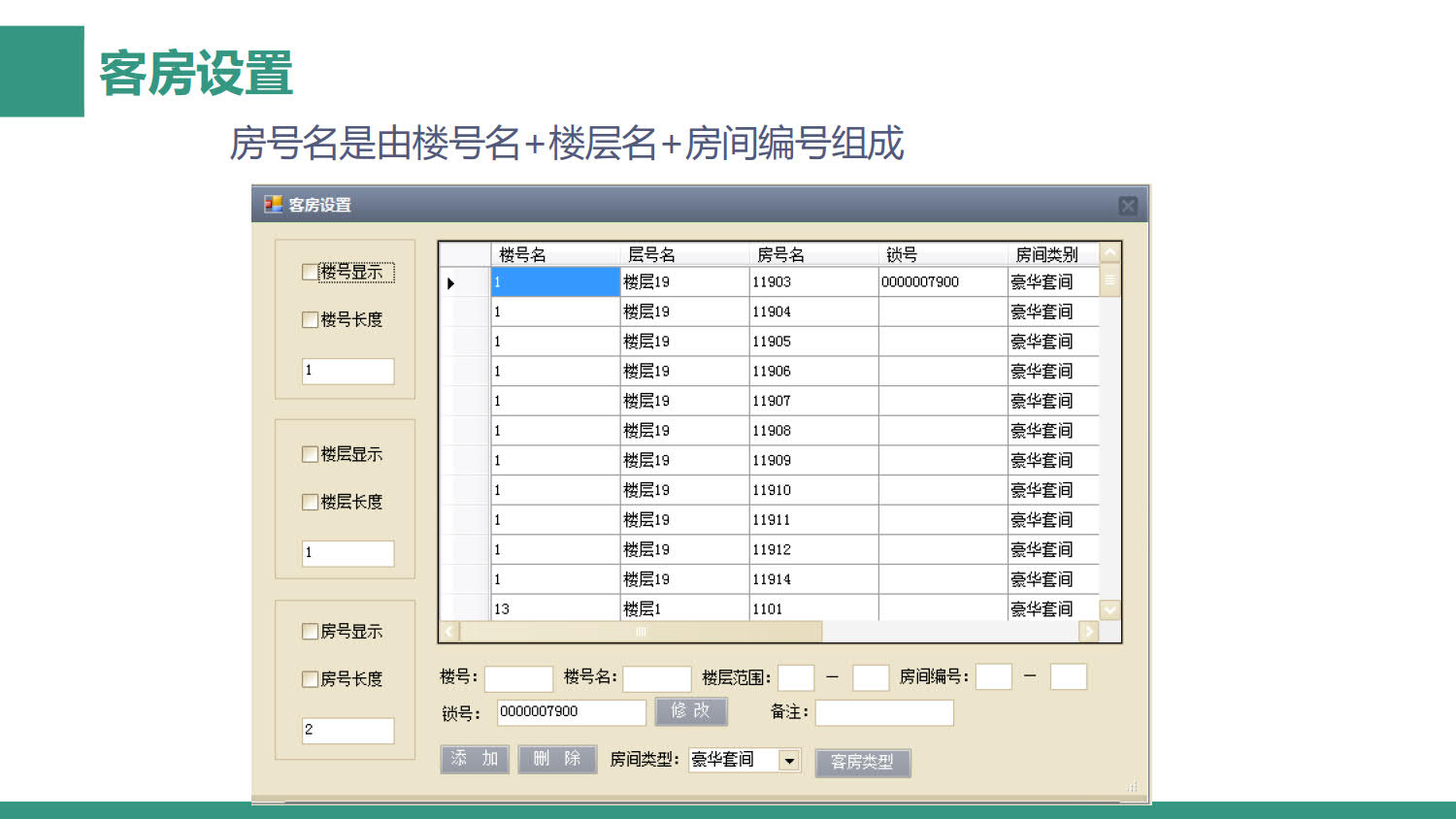Enable the 楼号显示 checkbox

311,273
